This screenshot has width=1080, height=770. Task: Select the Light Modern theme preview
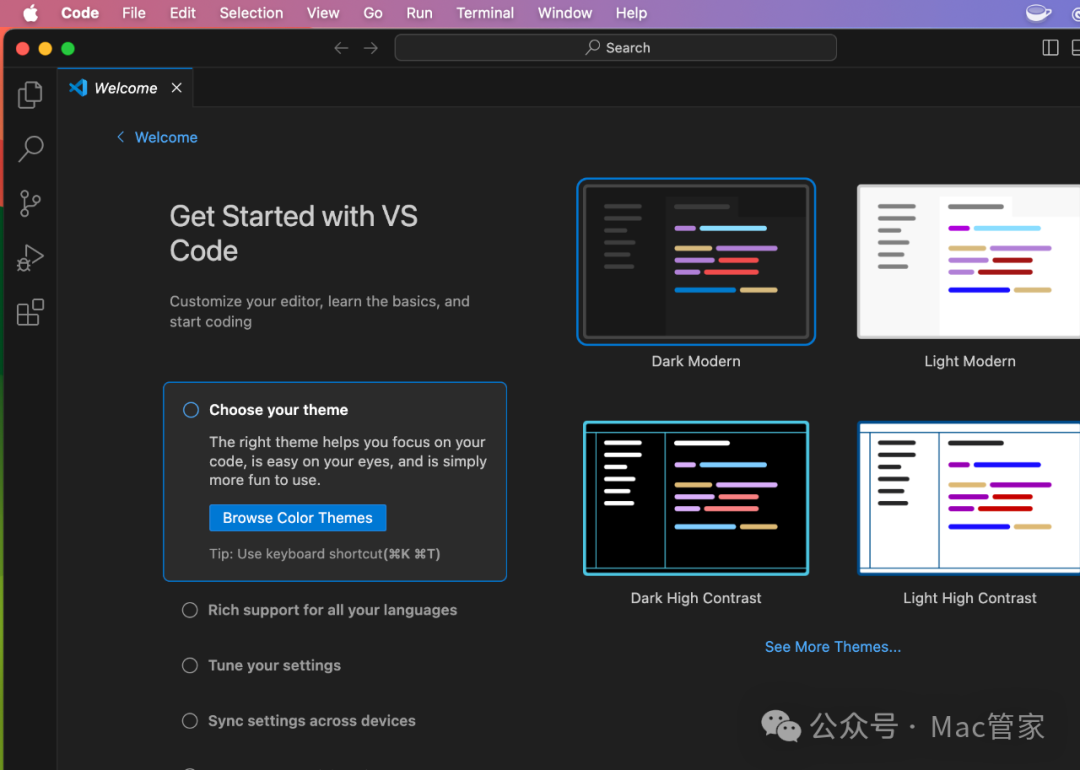[968, 262]
